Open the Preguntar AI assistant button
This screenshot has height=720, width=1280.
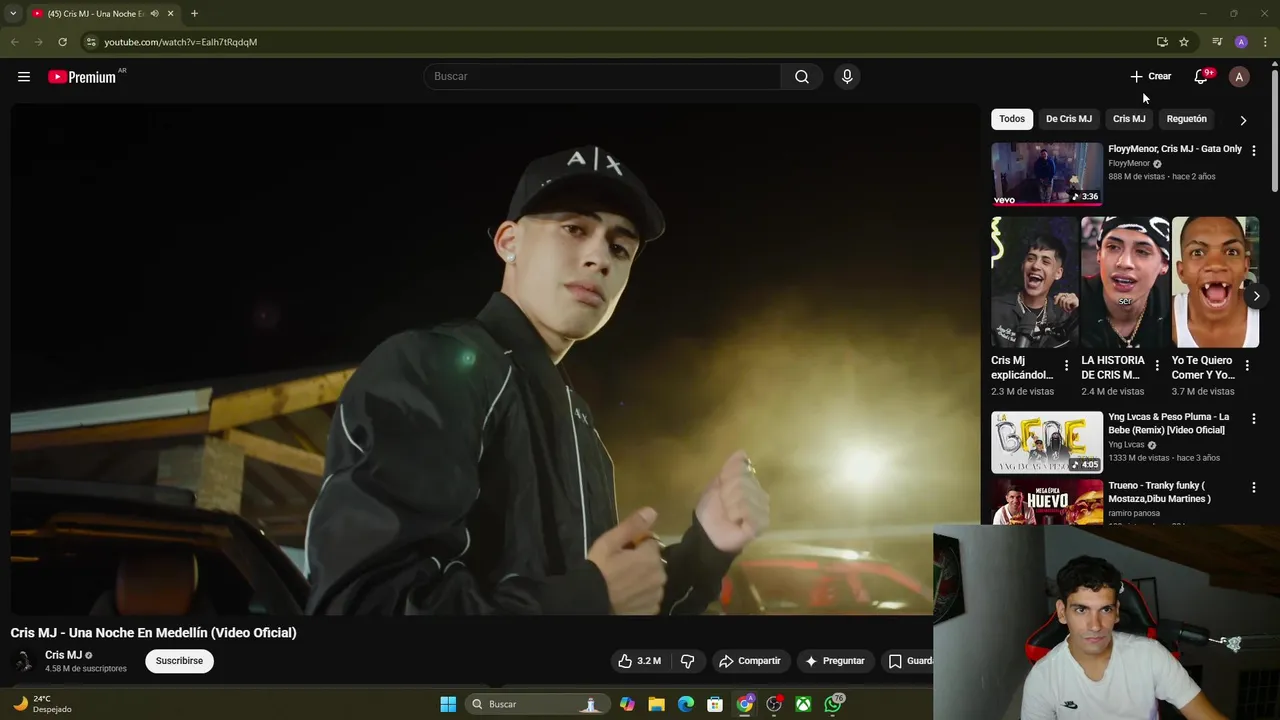[834, 661]
